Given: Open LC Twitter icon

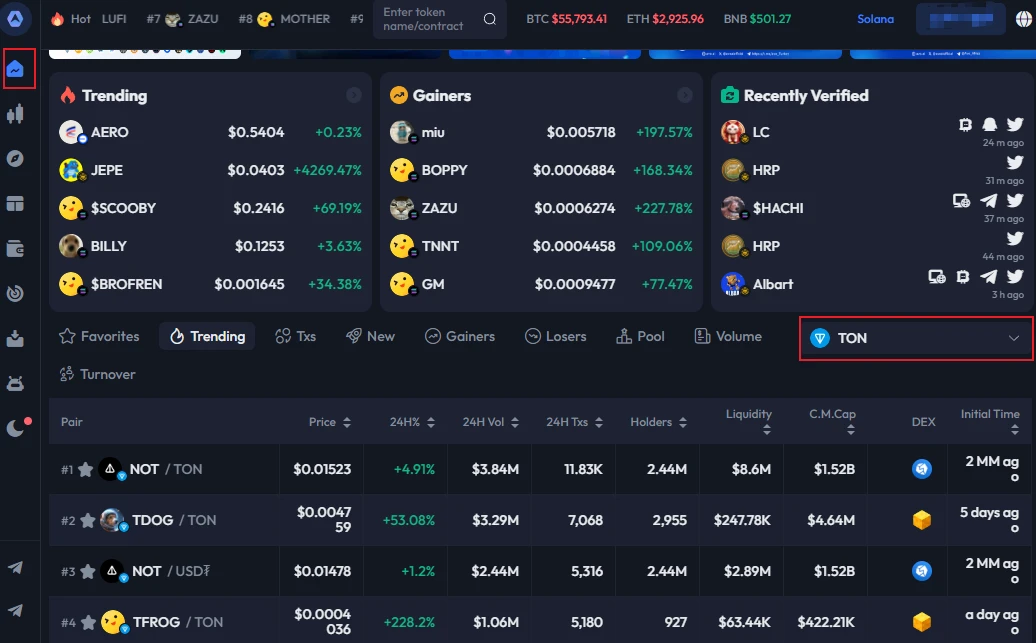Looking at the screenshot, I should coord(1015,124).
